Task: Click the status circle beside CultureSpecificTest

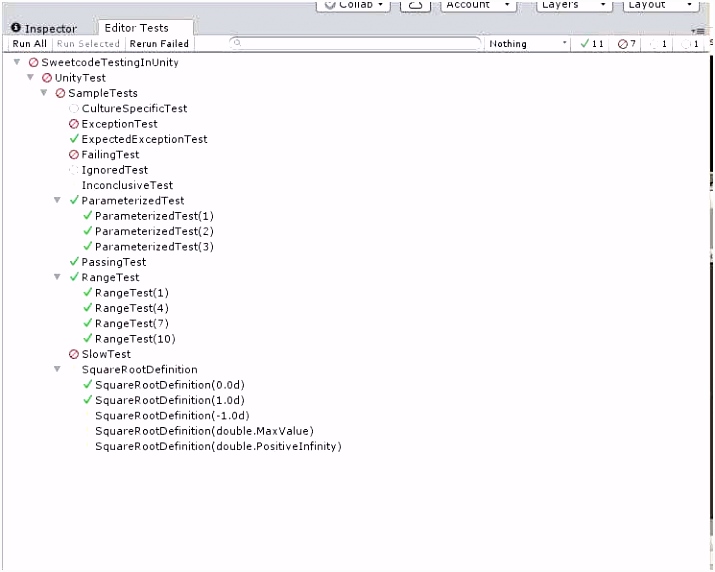Action: pos(74,109)
